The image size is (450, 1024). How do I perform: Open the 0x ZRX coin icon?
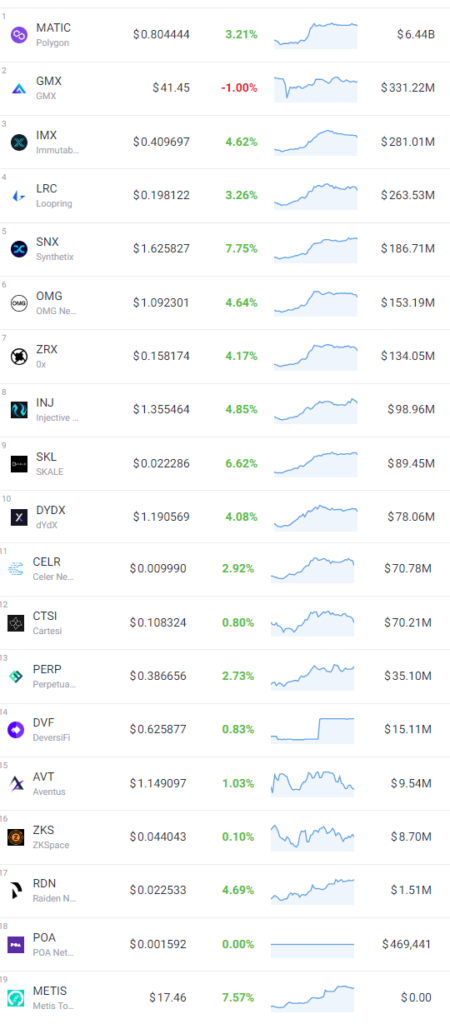pyautogui.click(x=19, y=357)
